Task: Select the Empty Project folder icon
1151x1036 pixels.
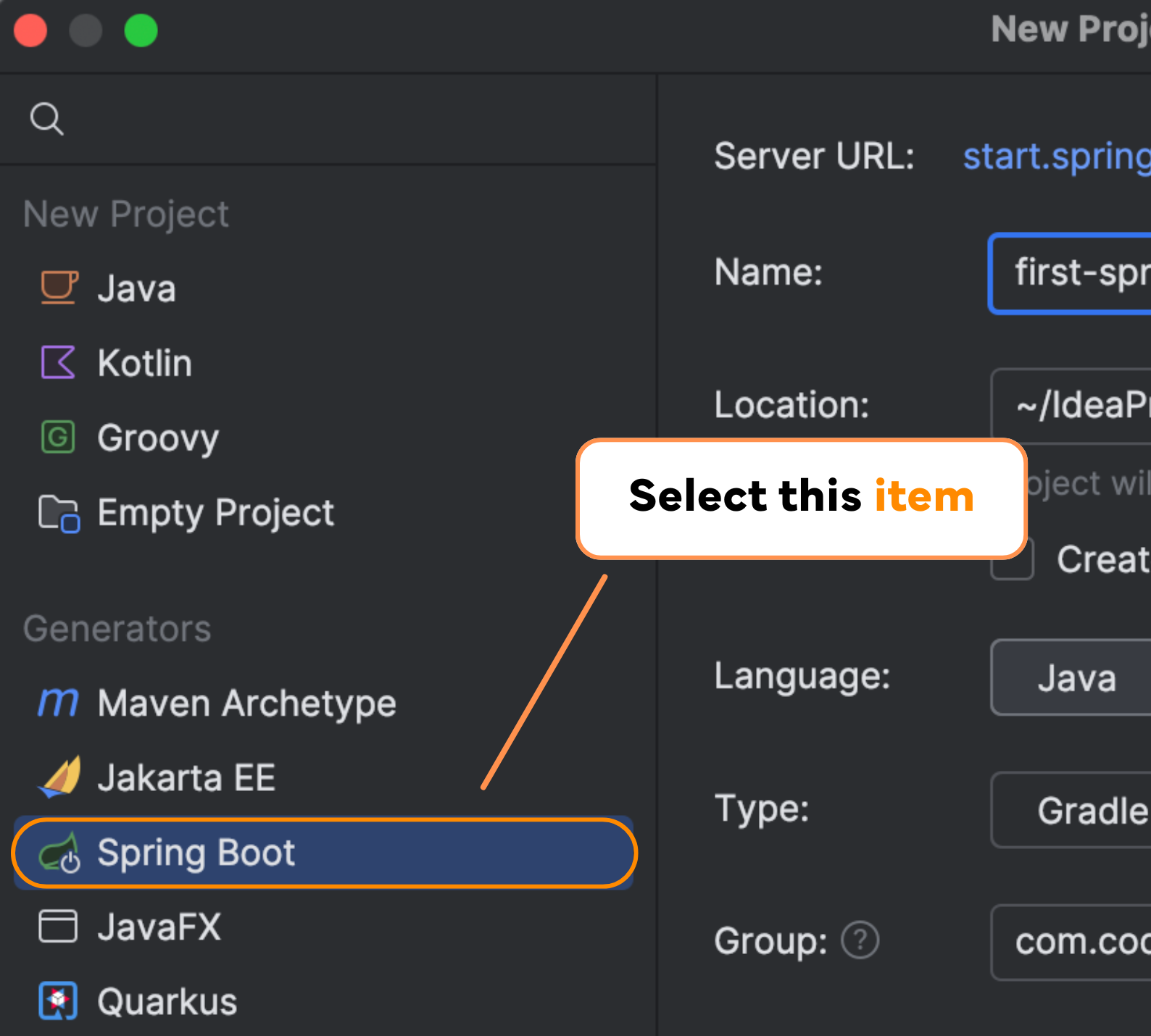Action: [59, 514]
